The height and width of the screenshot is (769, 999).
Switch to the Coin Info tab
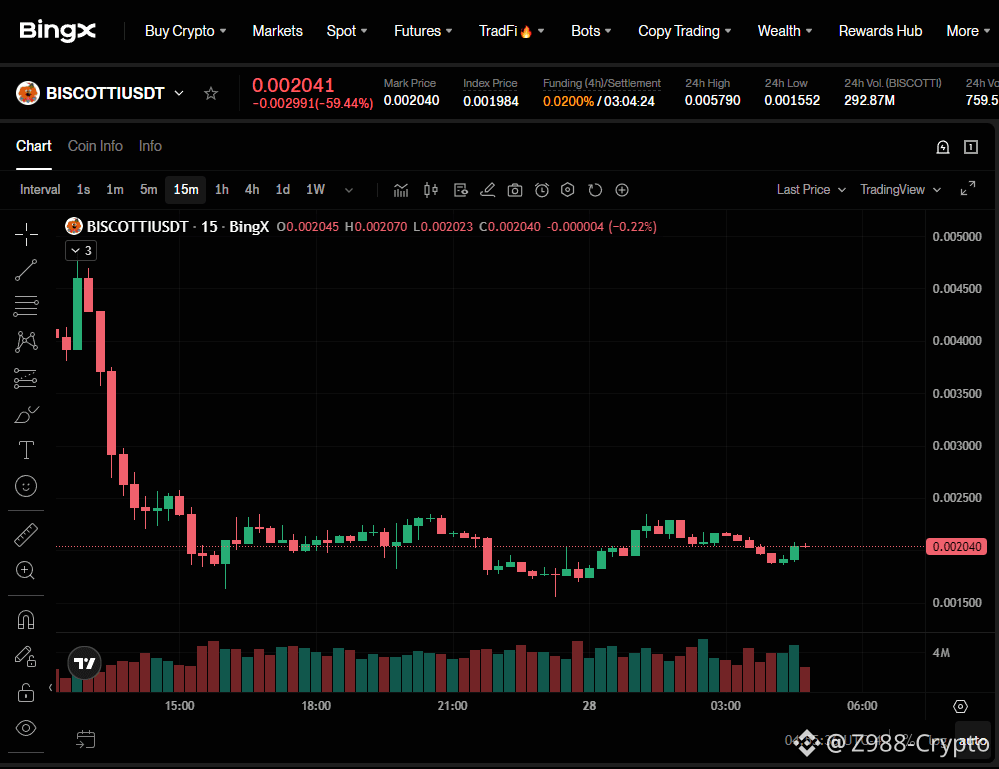[95, 146]
